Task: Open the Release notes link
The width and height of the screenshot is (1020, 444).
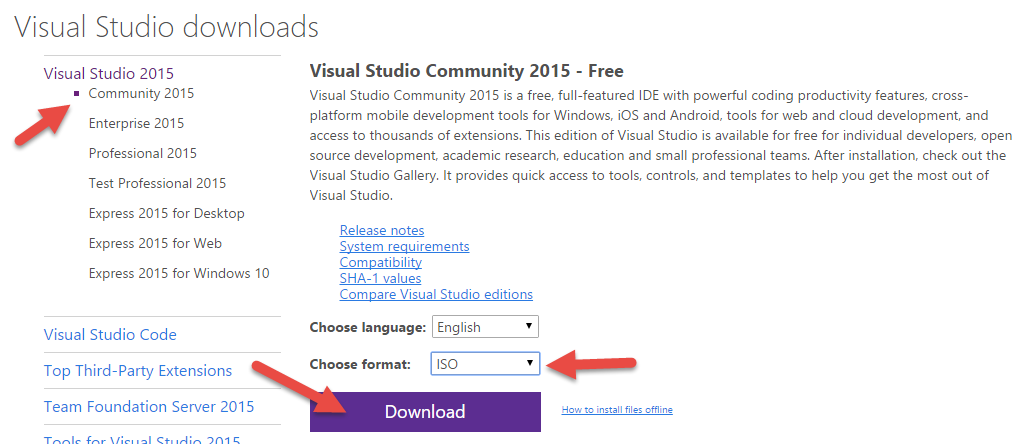Action: click(382, 230)
